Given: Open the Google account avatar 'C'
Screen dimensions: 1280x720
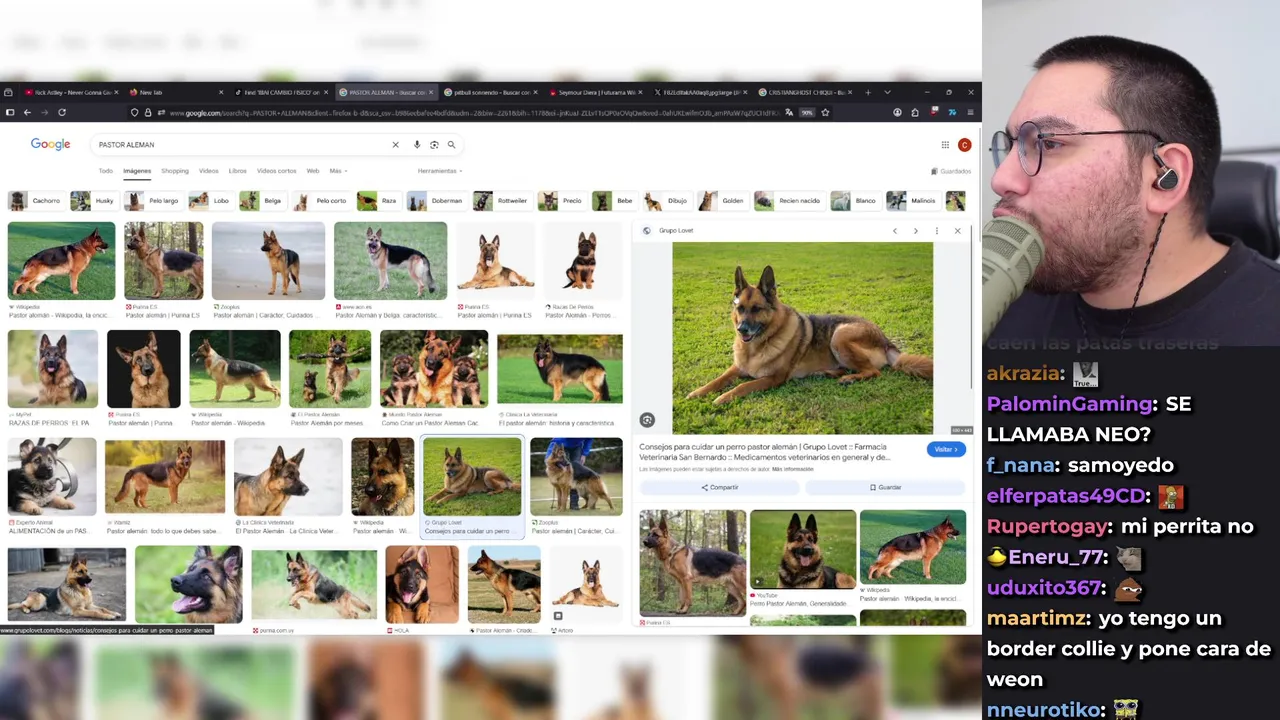Looking at the screenshot, I should (964, 145).
